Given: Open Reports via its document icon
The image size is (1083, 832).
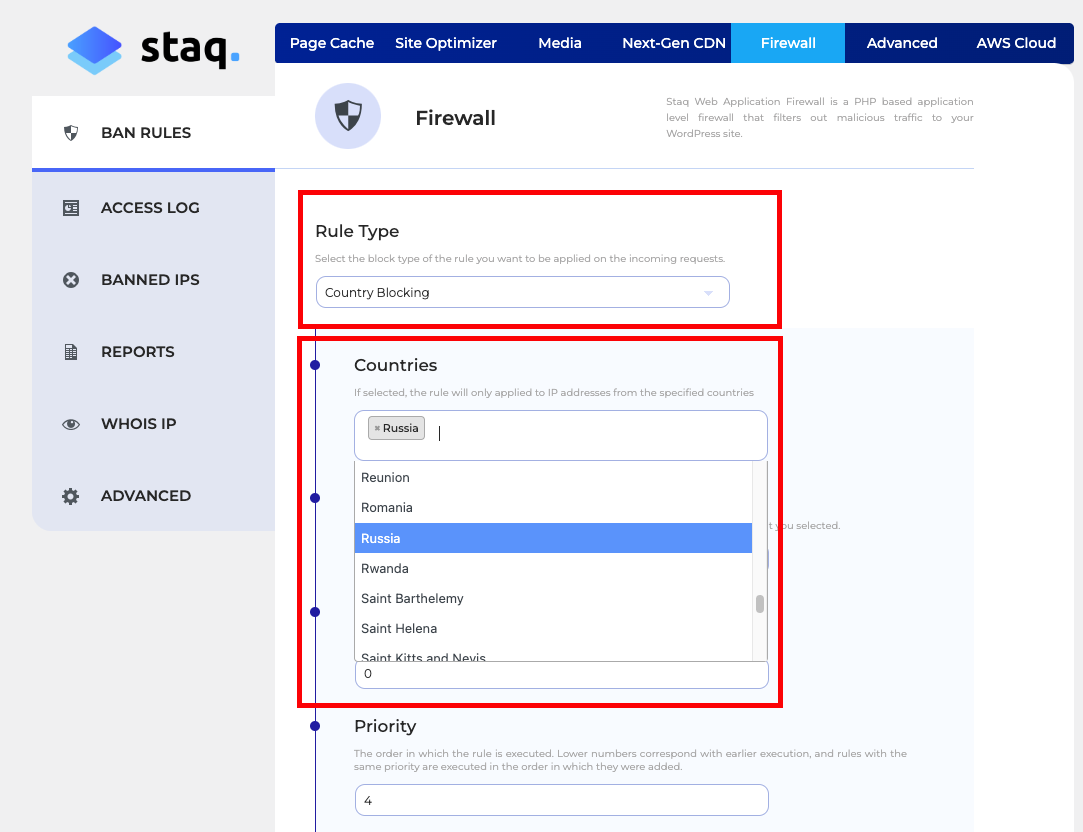Looking at the screenshot, I should point(70,351).
